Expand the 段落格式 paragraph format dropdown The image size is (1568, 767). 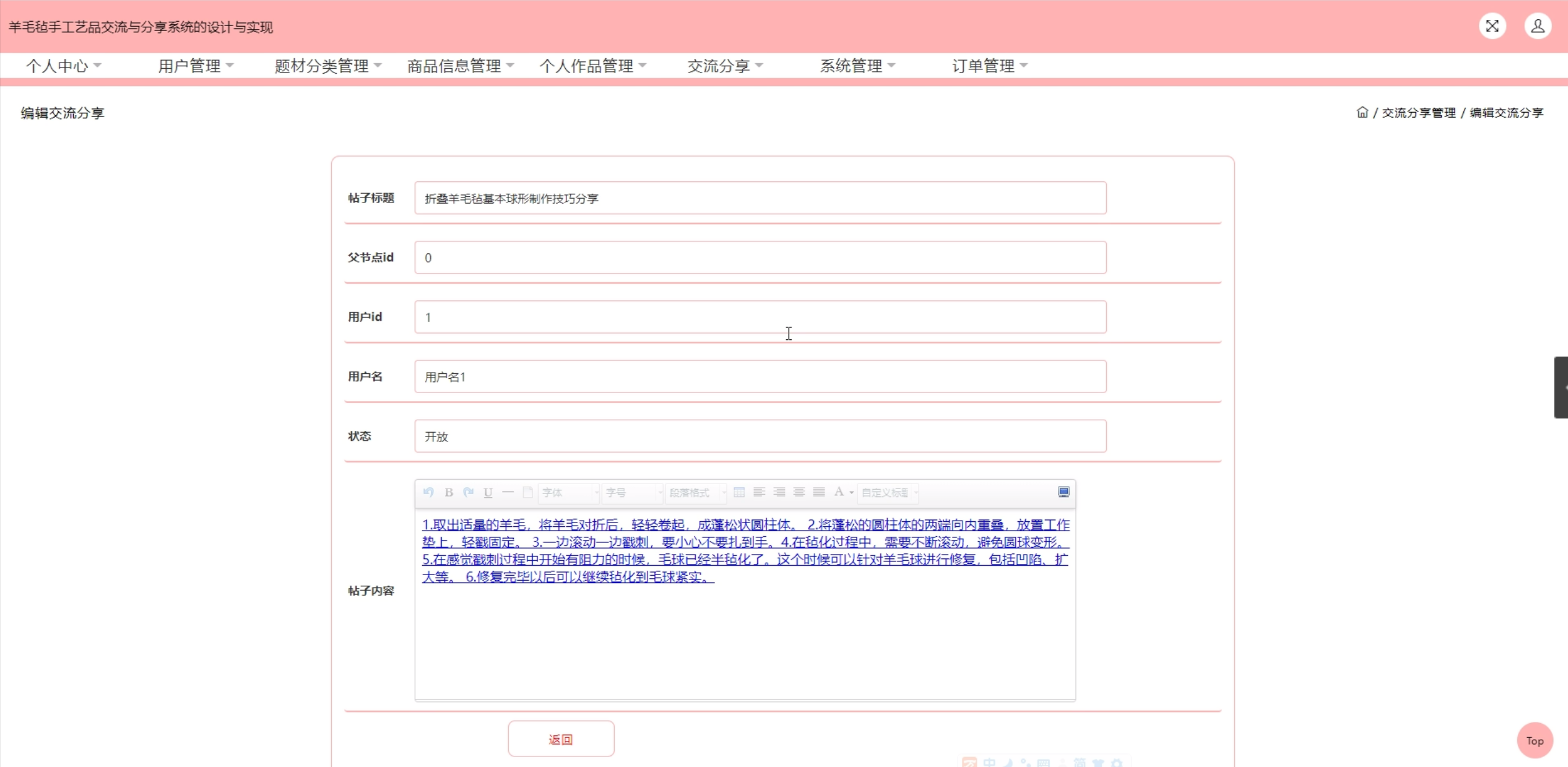[696, 492]
